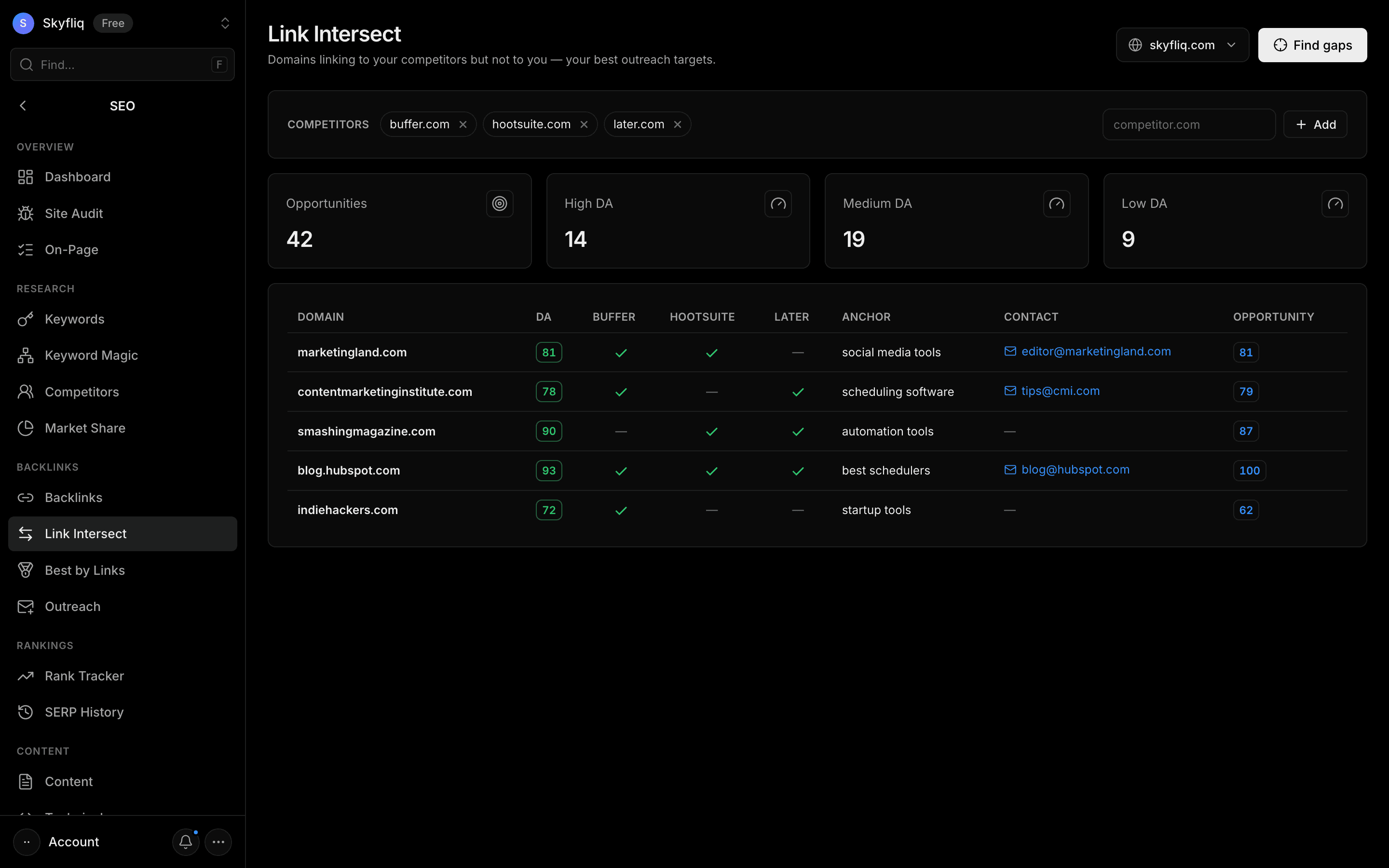Viewport: 1389px width, 868px height.
Task: Select the indiehackers.com domain
Action: click(347, 510)
